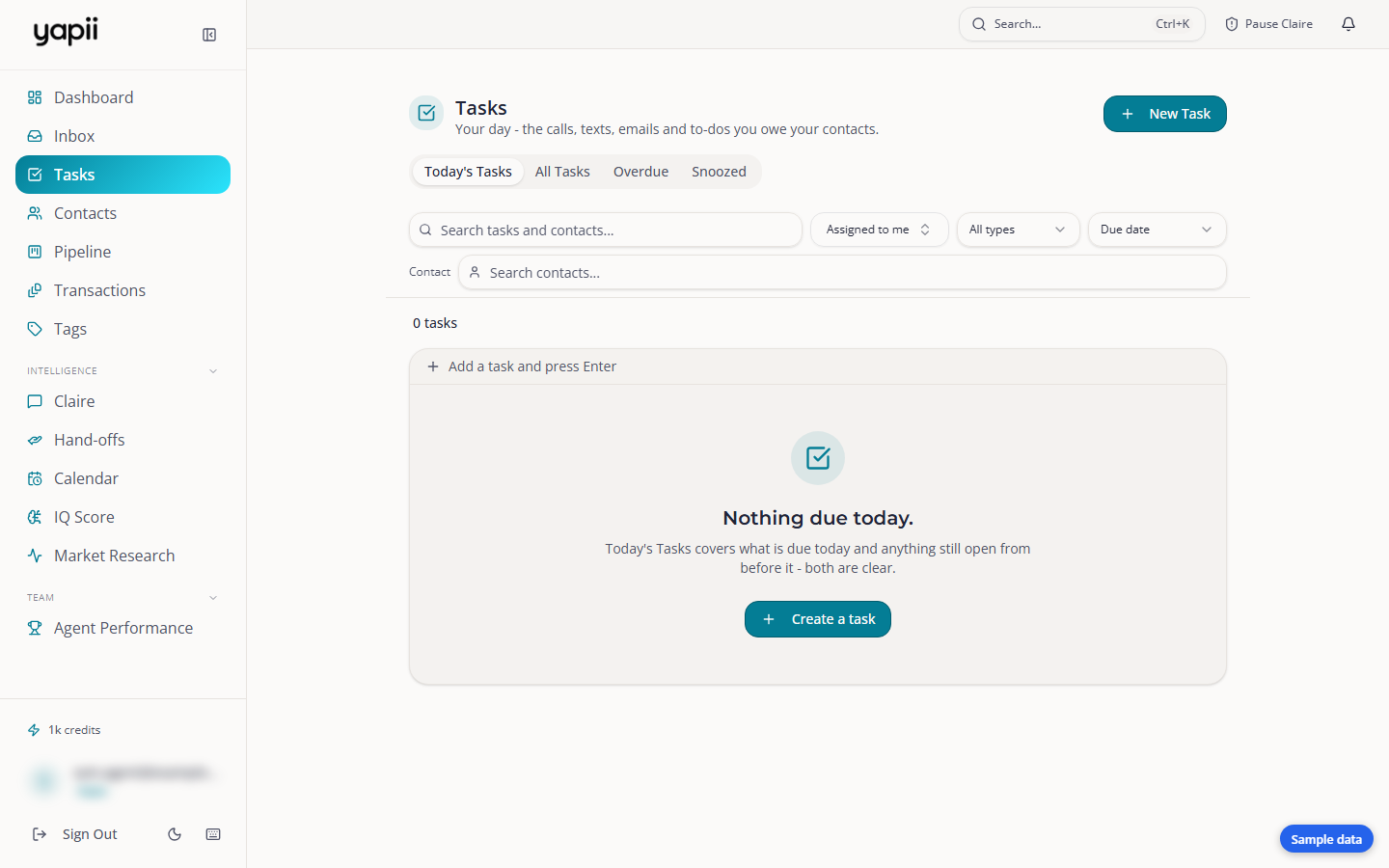Collapse the INTELLIGENCE section chevron

[x=213, y=371]
